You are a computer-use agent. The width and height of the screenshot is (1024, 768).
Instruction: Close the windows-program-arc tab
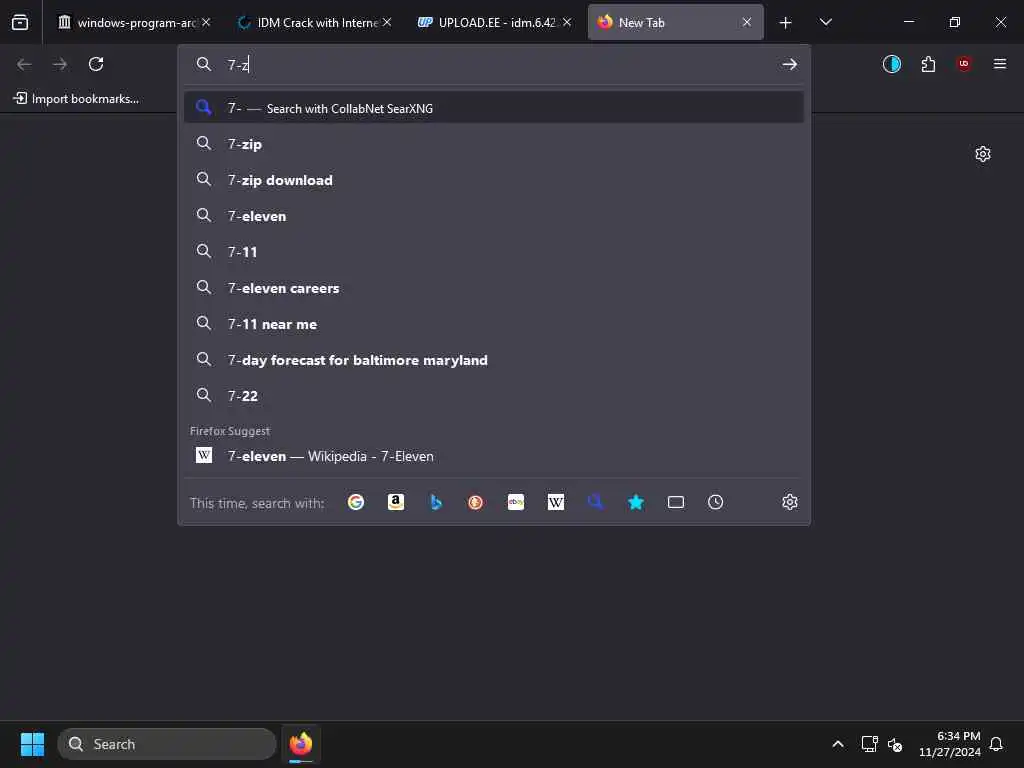206,22
